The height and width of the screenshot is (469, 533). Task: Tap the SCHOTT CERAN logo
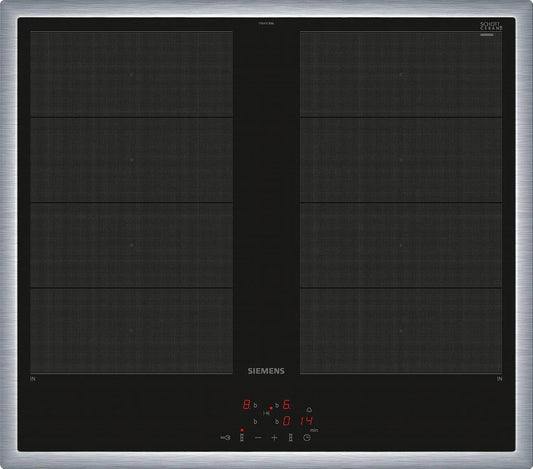pyautogui.click(x=491, y=26)
